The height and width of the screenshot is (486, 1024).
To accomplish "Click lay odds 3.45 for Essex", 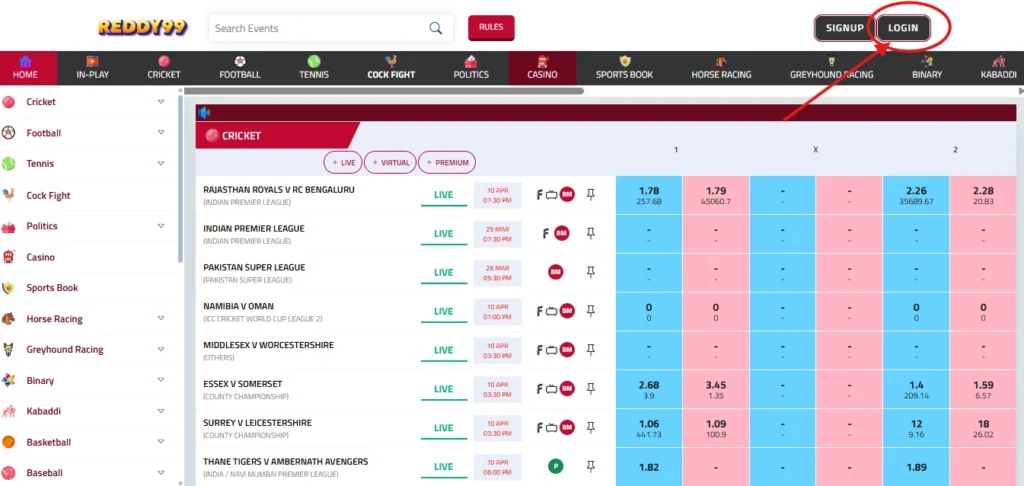I will pyautogui.click(x=716, y=389).
